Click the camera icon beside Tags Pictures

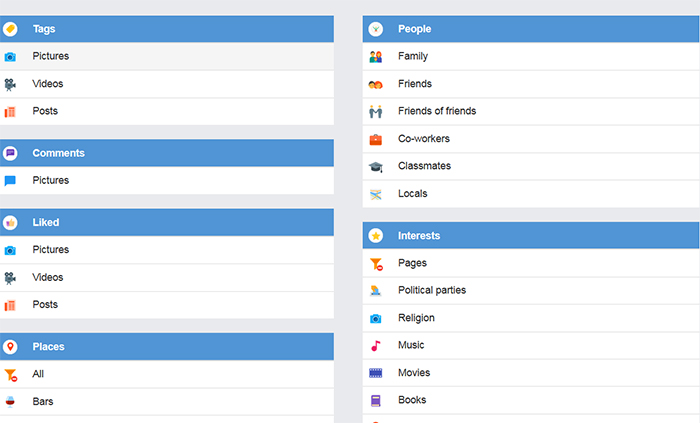coord(10,57)
